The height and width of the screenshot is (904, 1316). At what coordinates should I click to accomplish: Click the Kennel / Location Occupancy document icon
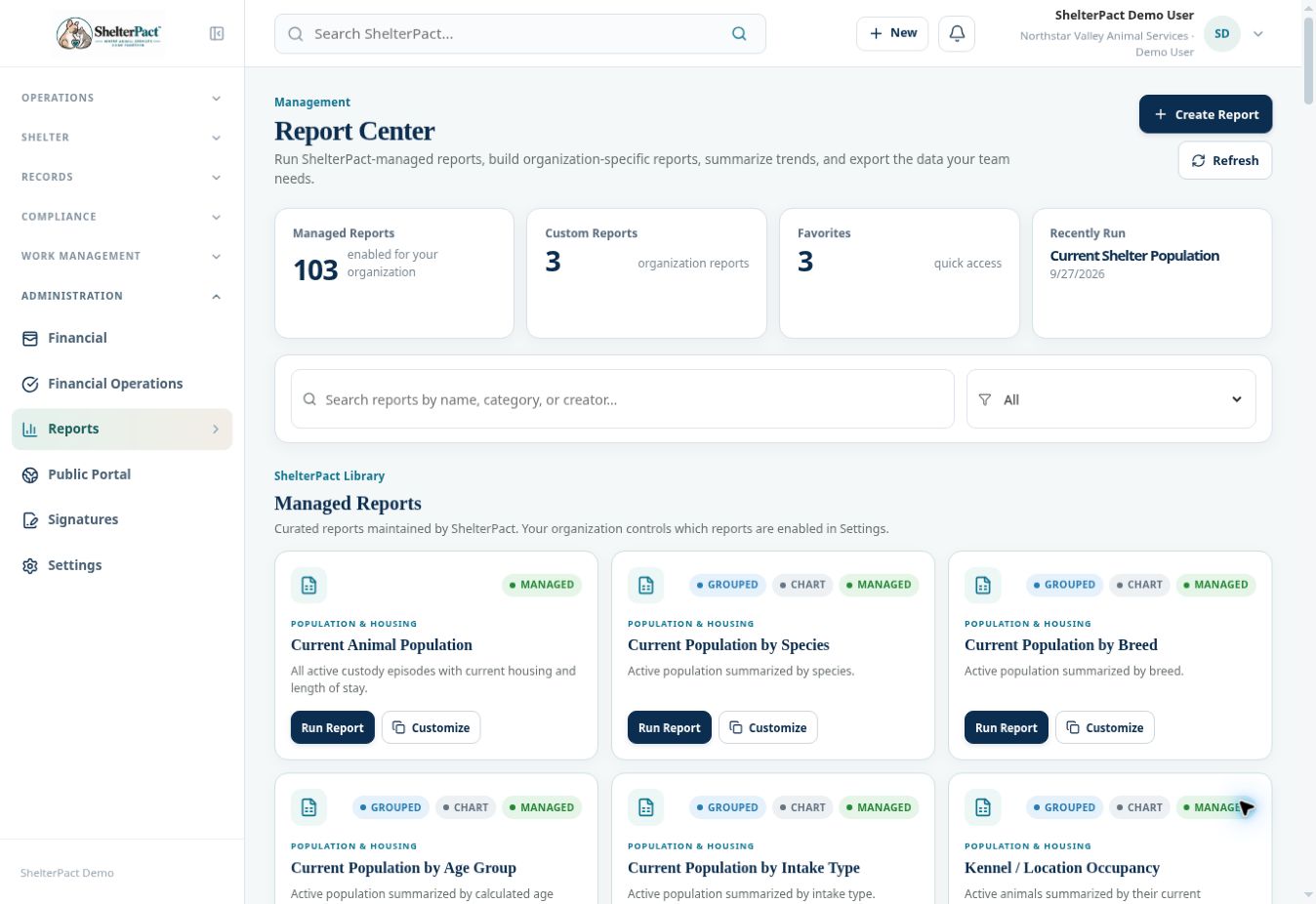pos(982,808)
